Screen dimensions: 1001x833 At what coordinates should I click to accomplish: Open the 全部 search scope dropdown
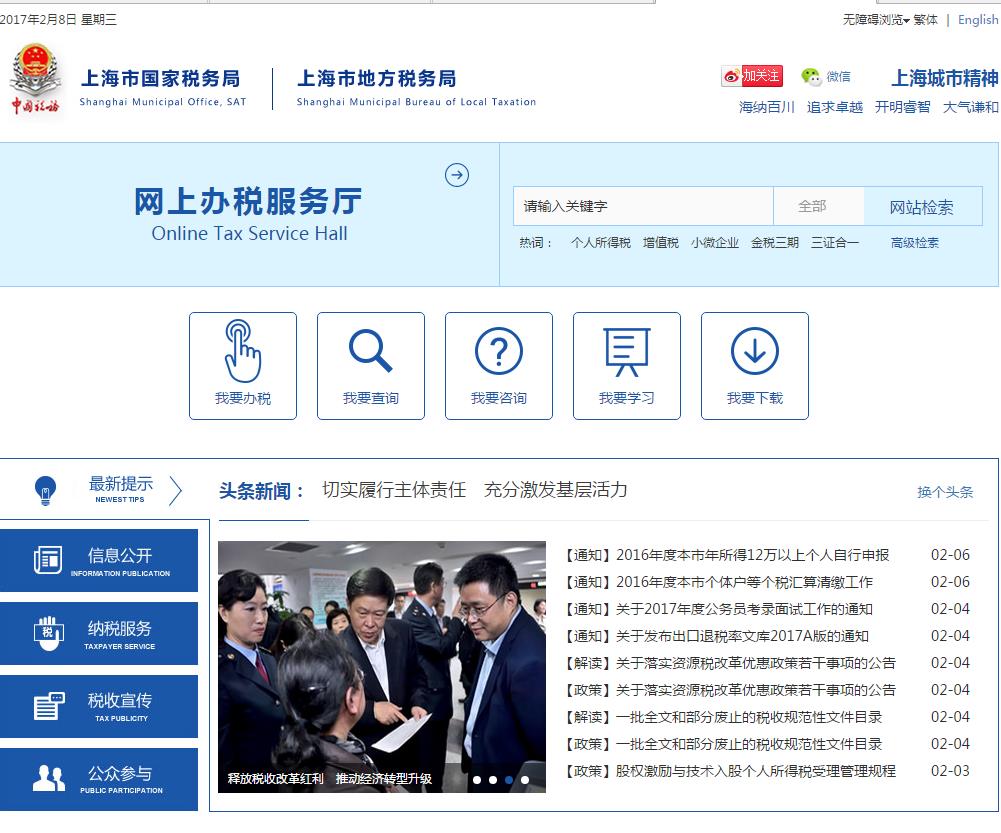click(818, 206)
